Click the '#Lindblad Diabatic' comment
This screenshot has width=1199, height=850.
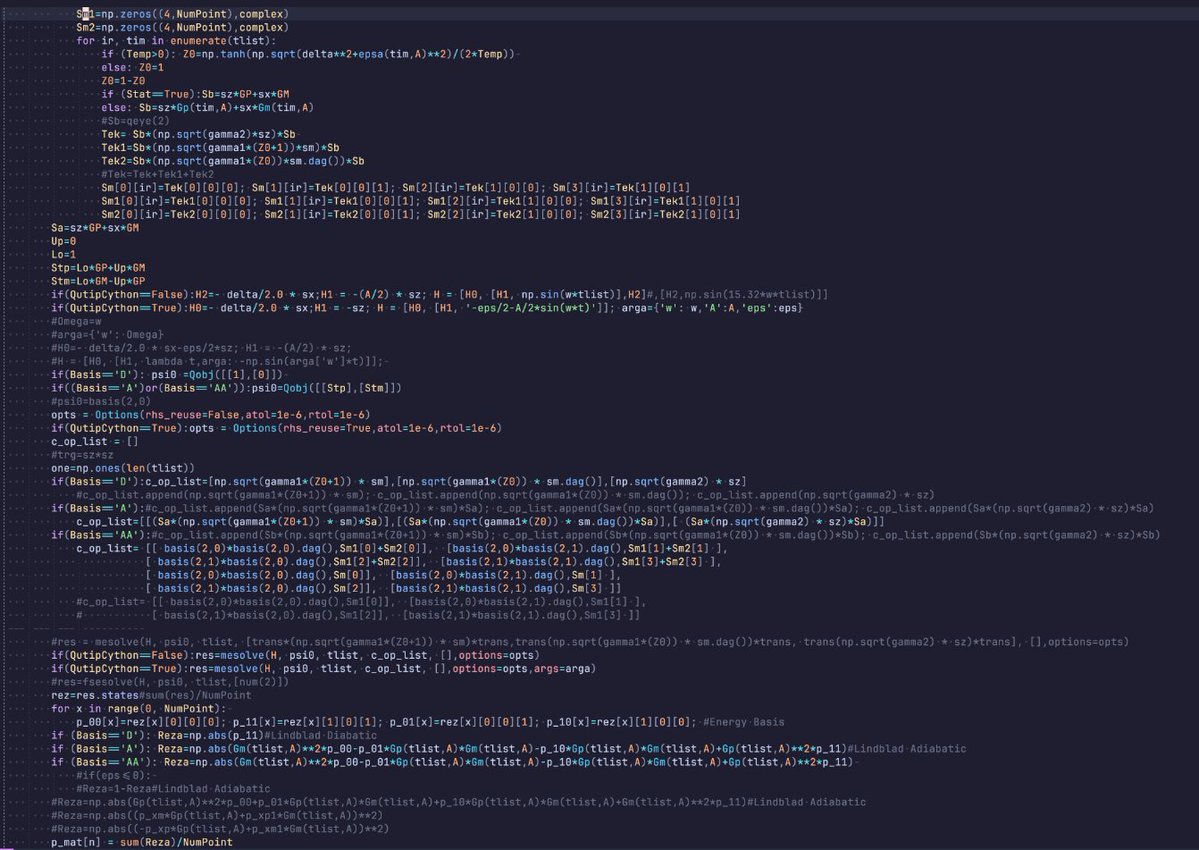tap(320, 735)
